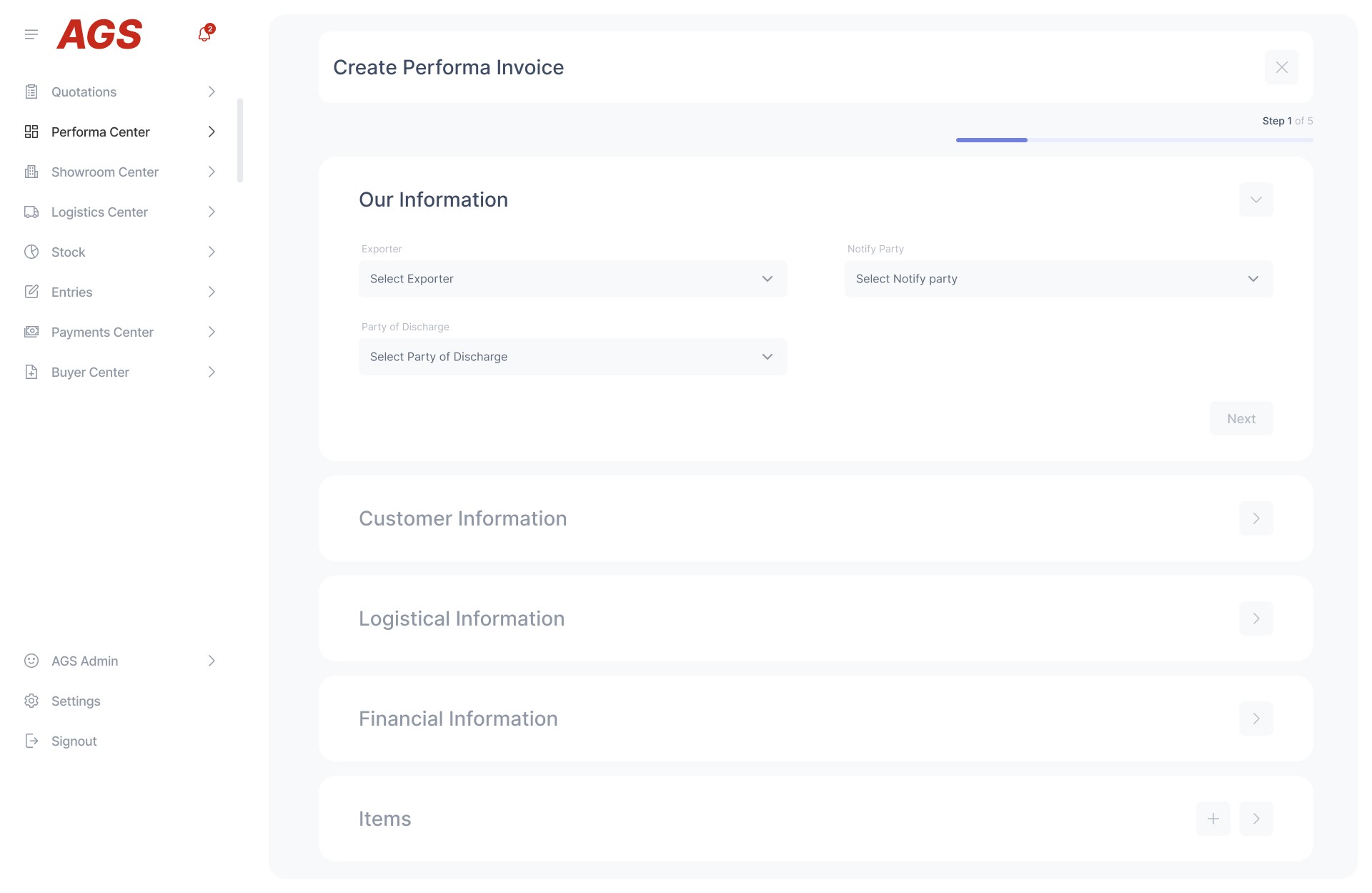Add item with the plus icon

coord(1213,819)
